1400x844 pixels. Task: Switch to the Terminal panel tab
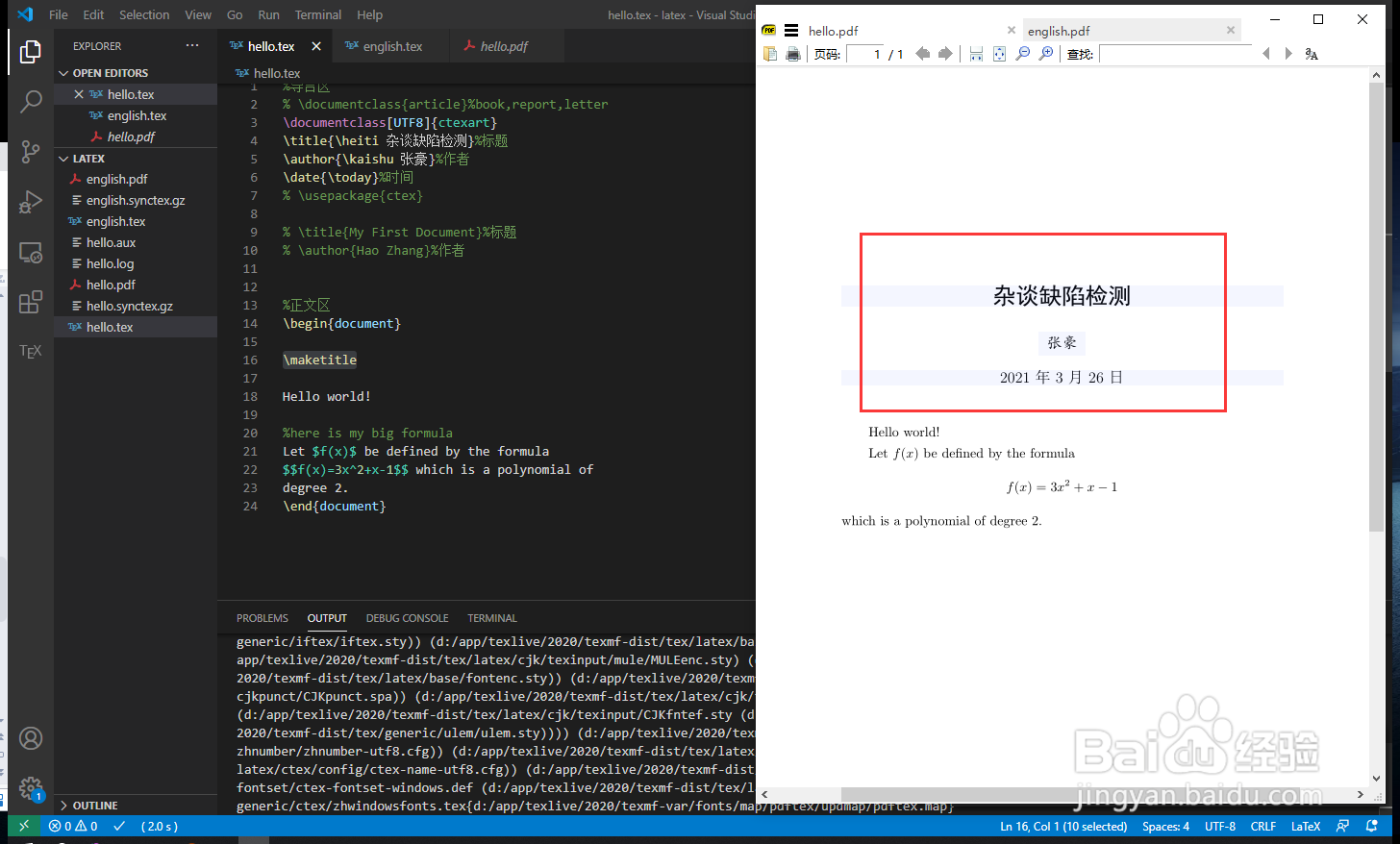[x=492, y=618]
